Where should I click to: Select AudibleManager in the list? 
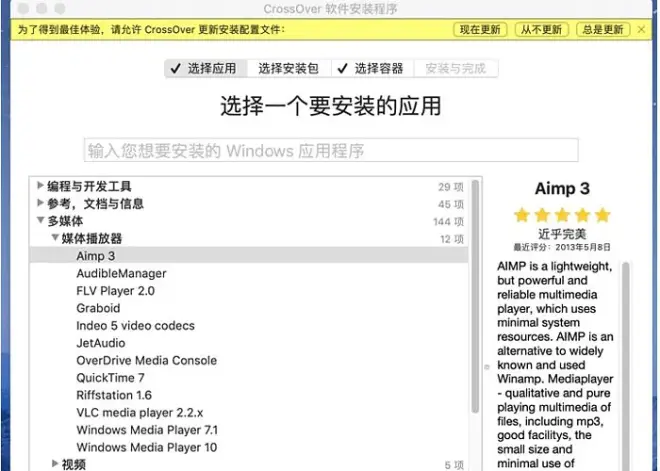click(x=249, y=274)
